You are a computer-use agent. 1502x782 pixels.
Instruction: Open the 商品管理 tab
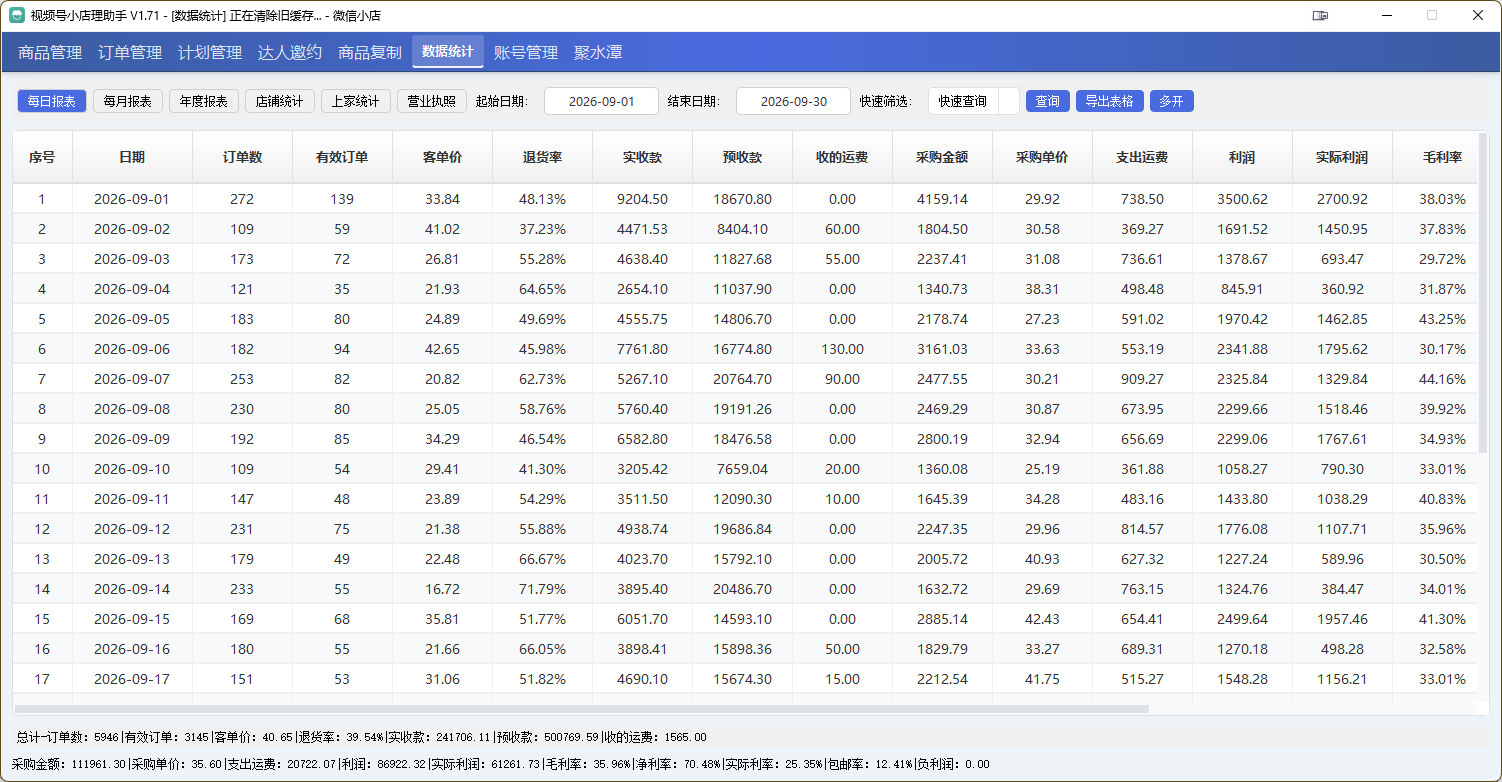coord(50,53)
